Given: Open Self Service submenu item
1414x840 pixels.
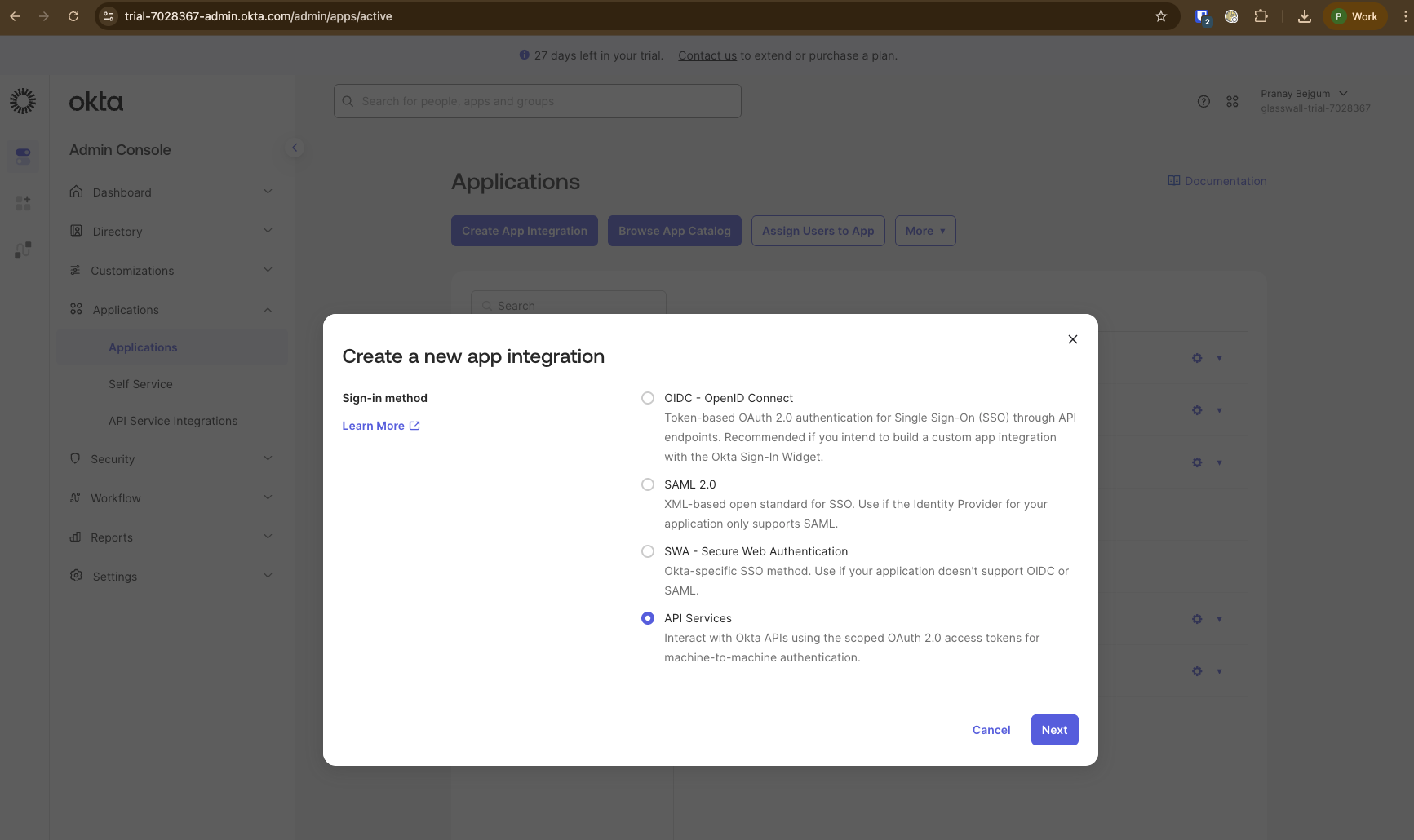Looking at the screenshot, I should tap(172, 384).
